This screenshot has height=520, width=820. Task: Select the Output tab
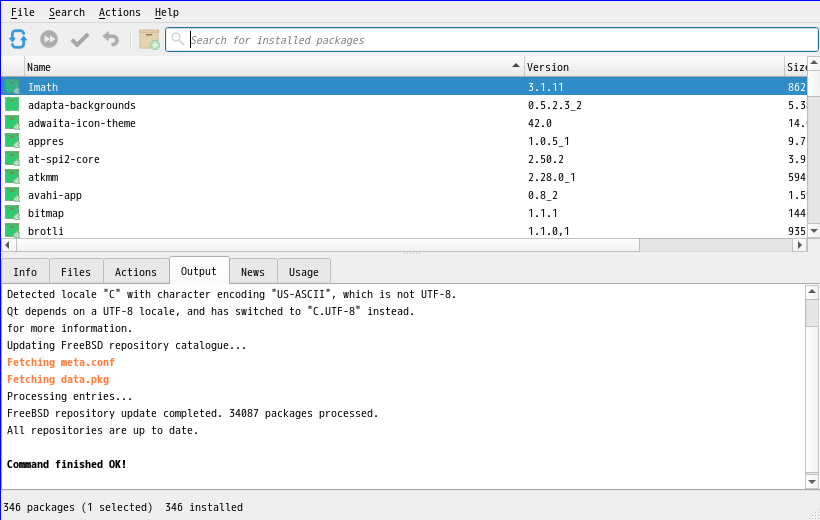click(199, 271)
